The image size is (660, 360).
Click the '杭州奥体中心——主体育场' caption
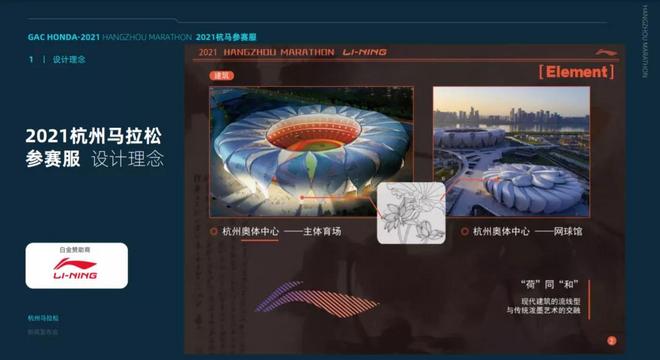click(282, 231)
